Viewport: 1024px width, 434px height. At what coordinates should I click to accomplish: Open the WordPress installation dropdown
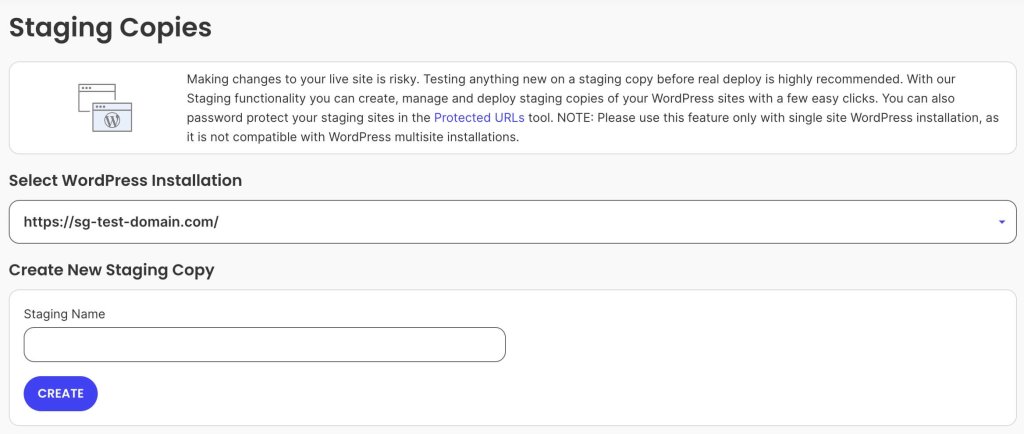coord(513,222)
